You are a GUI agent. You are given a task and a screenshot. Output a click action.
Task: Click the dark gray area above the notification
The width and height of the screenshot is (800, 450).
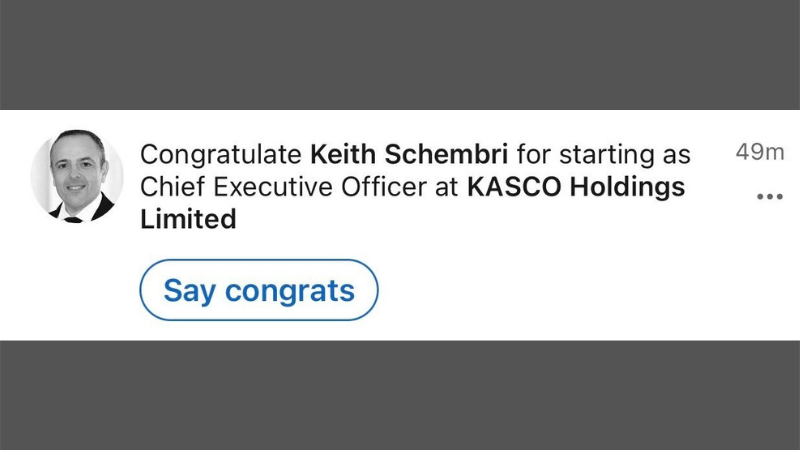tap(400, 54)
